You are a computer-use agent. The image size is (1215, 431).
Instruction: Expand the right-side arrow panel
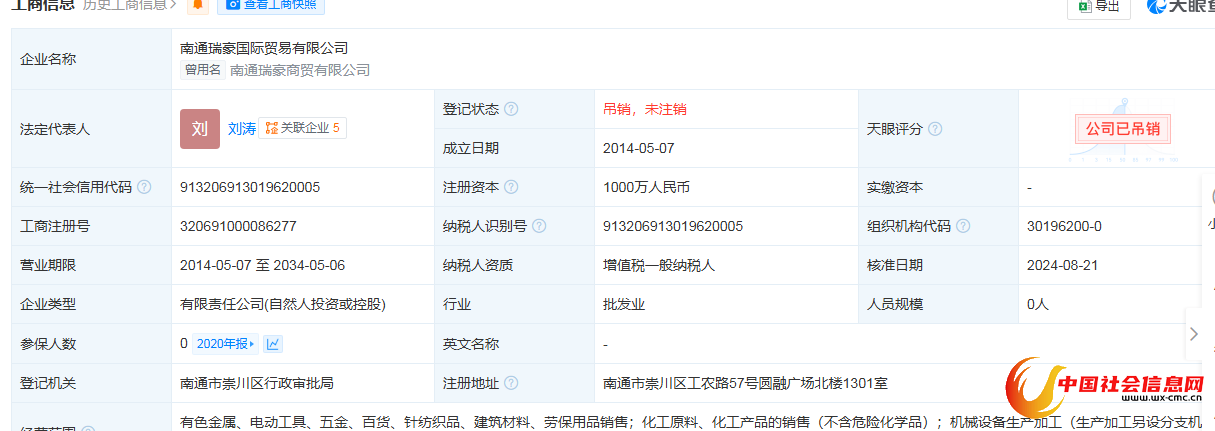tap(1194, 334)
